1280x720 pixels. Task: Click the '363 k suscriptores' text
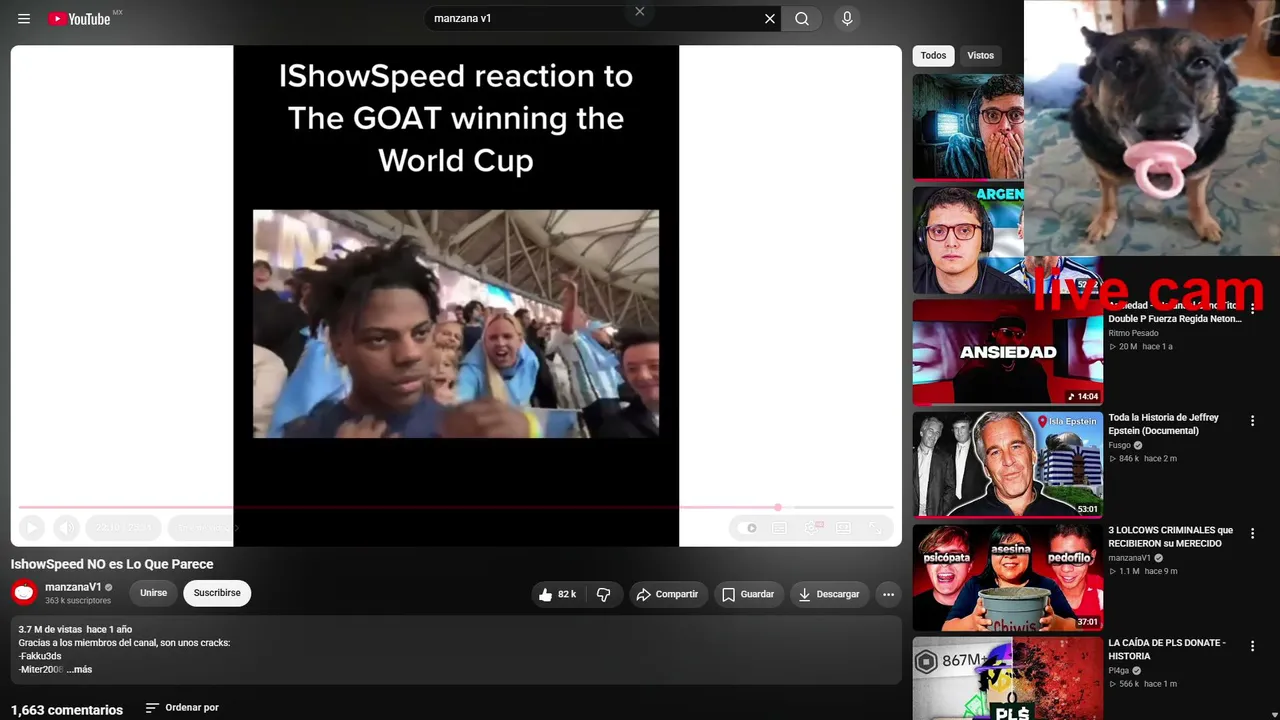coord(78,601)
